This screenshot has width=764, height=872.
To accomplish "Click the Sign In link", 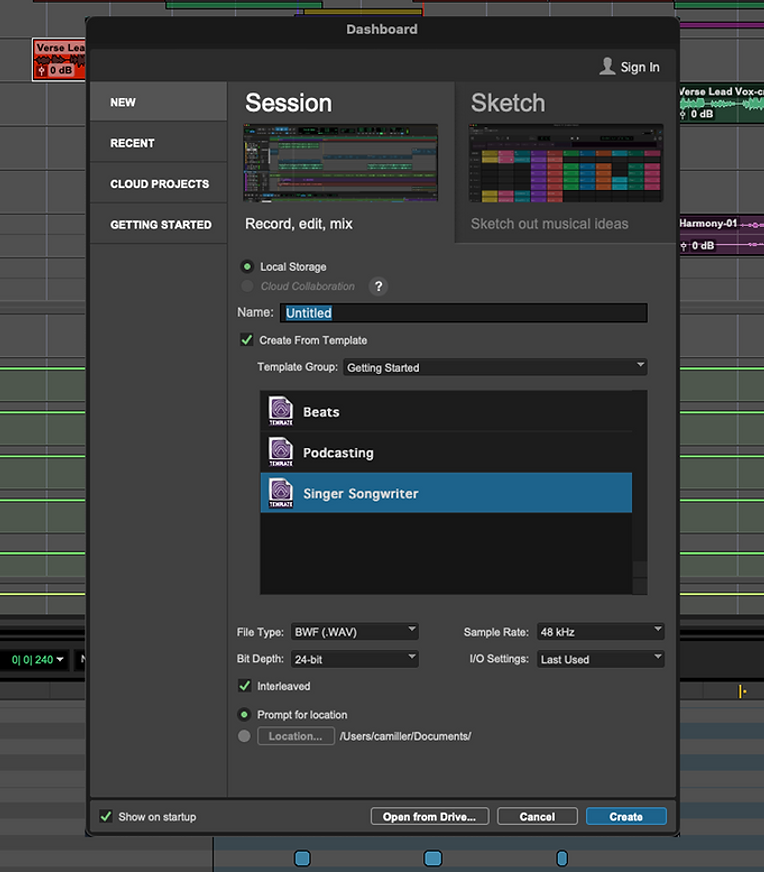I will click(639, 67).
